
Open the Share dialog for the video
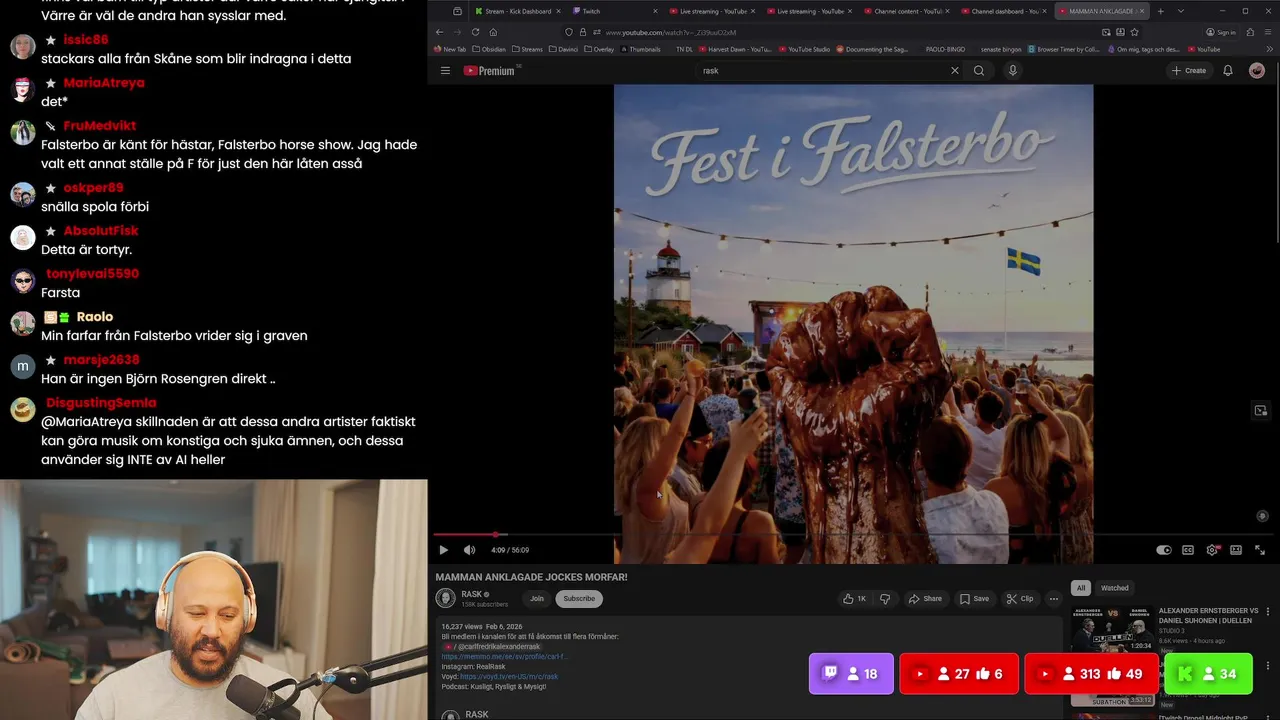(x=925, y=599)
